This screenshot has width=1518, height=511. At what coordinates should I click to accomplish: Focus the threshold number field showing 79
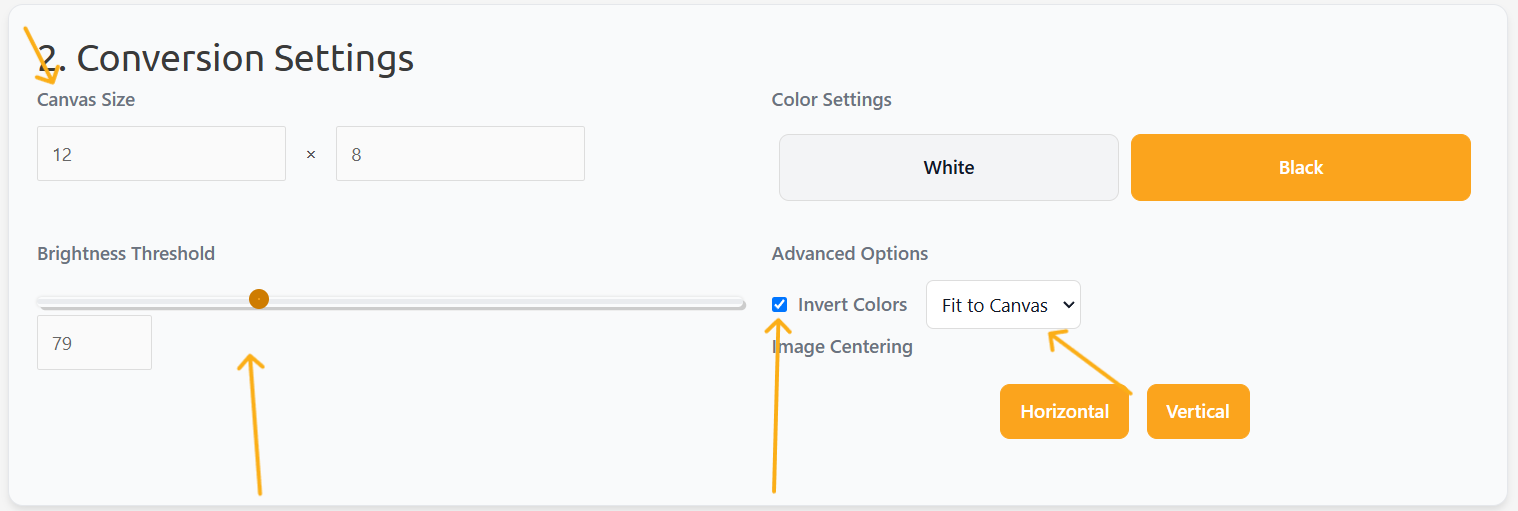coord(94,343)
